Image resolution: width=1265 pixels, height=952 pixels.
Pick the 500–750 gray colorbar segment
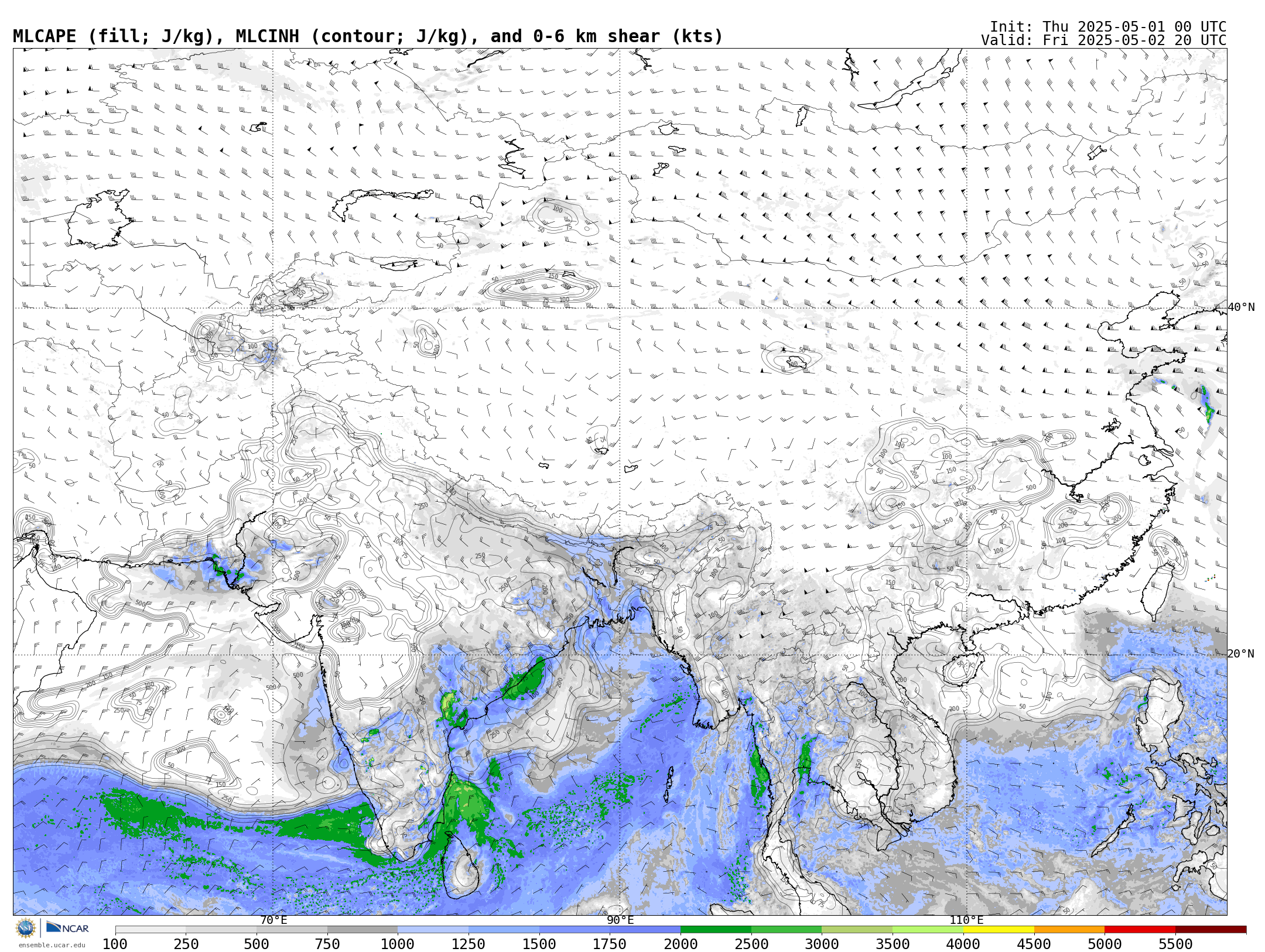292,929
